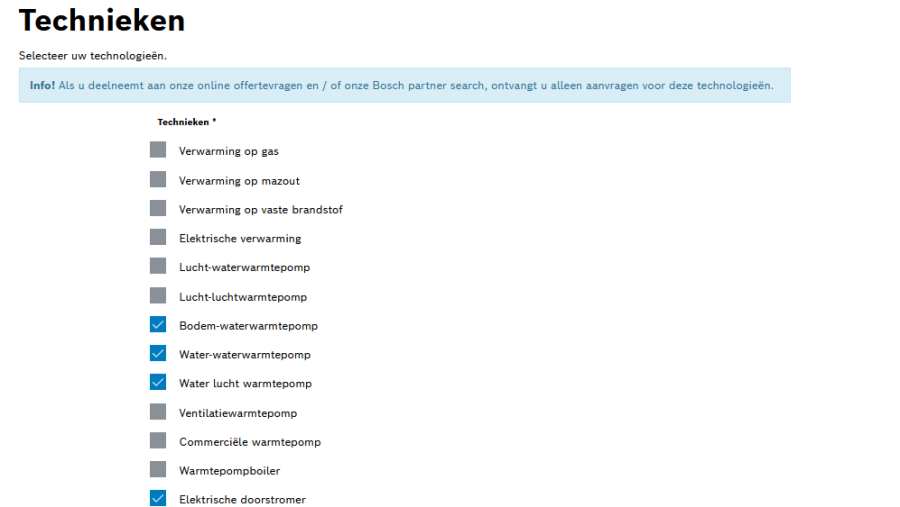Uncheck the Elektrische doorstromer checkbox
The height and width of the screenshot is (507, 900).
coord(158,498)
